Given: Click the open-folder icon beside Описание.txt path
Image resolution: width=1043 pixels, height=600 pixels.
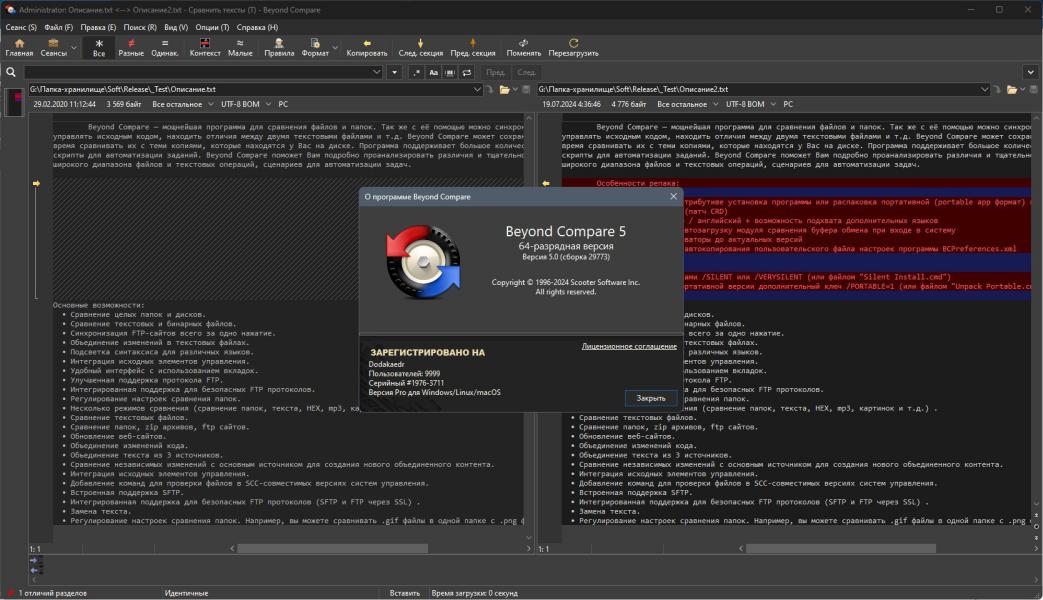Looking at the screenshot, I should coord(505,89).
